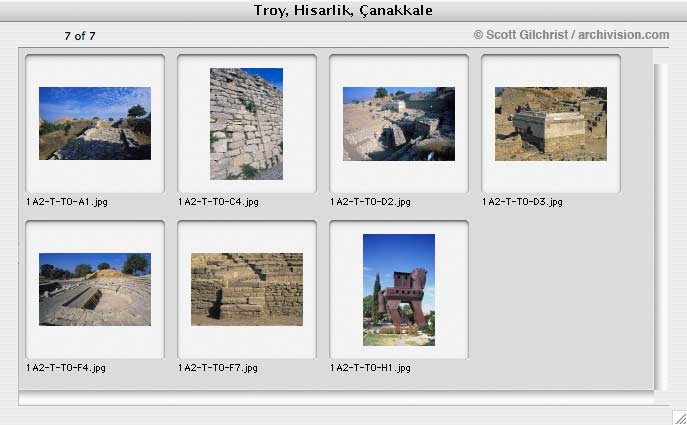Screen dimensions: 687x425
Task: Open thumbnail 1A2-T-TO-H1.jpg of the Trojan horse
Action: (399, 290)
